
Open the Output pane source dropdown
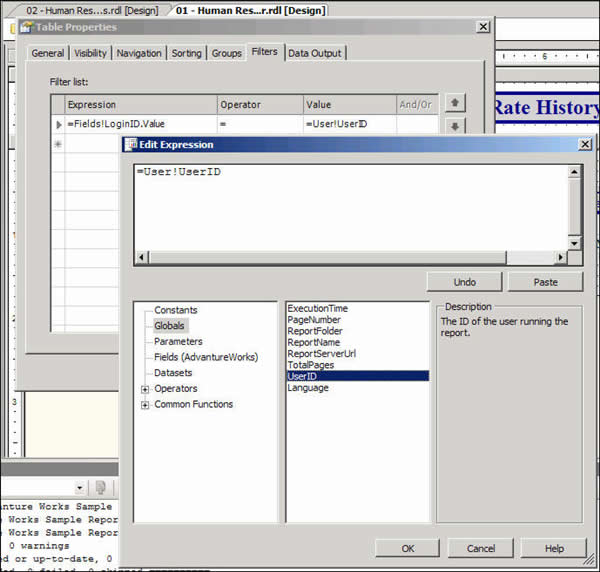coord(82,487)
